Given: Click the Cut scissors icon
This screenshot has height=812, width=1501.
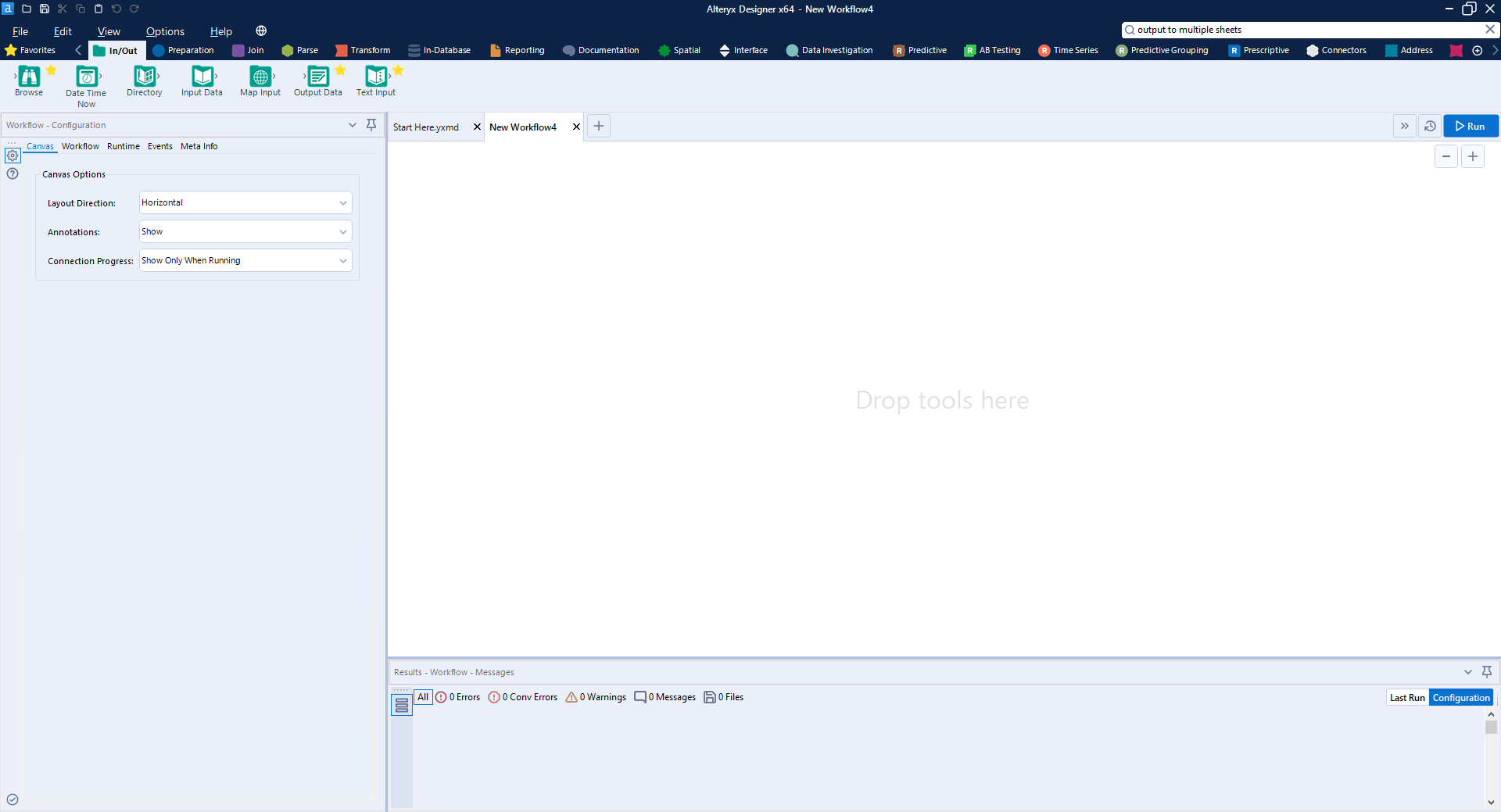Looking at the screenshot, I should coord(63,9).
